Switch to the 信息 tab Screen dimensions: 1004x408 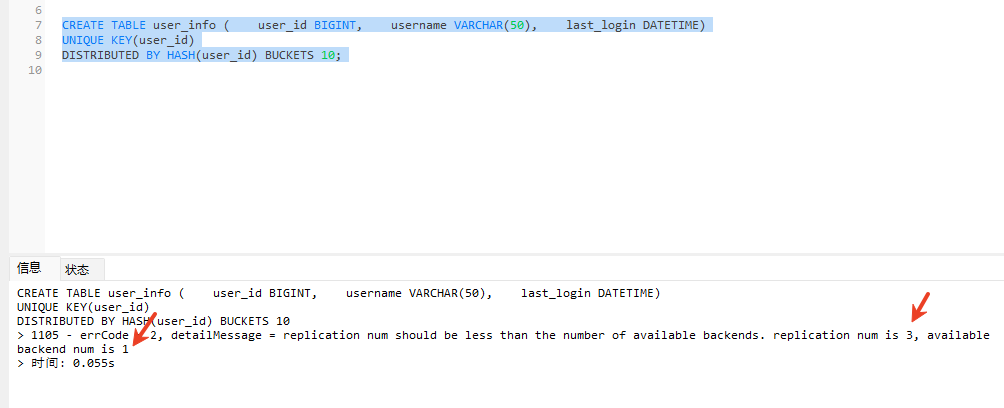29,268
